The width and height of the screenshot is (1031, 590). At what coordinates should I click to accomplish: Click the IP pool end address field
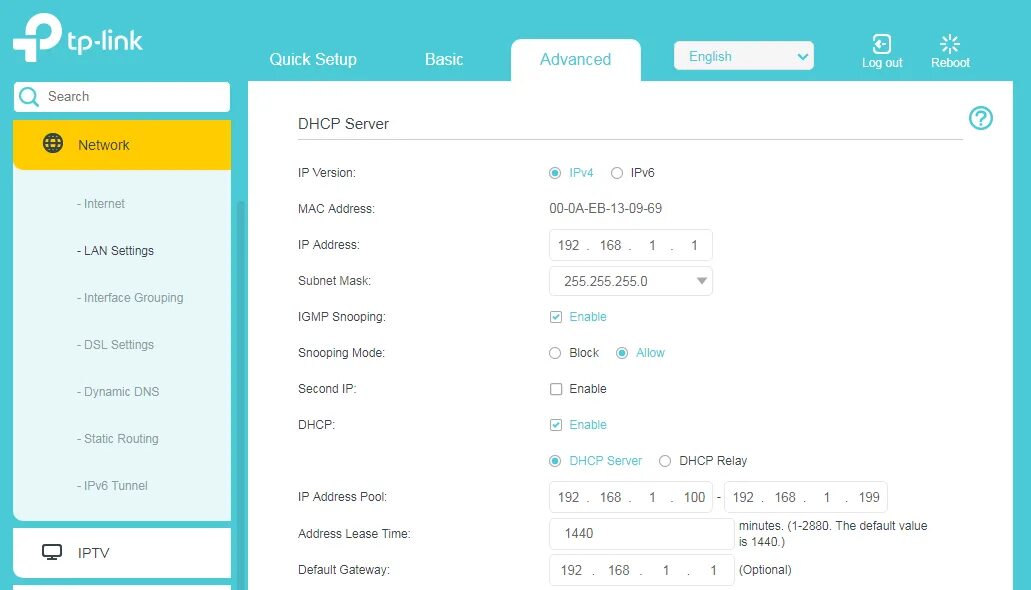pyautogui.click(x=805, y=497)
